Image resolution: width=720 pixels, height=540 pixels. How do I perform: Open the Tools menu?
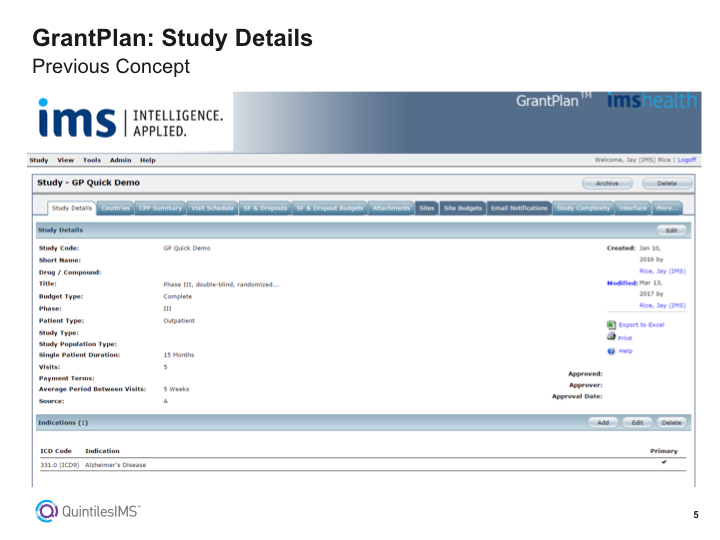91,160
